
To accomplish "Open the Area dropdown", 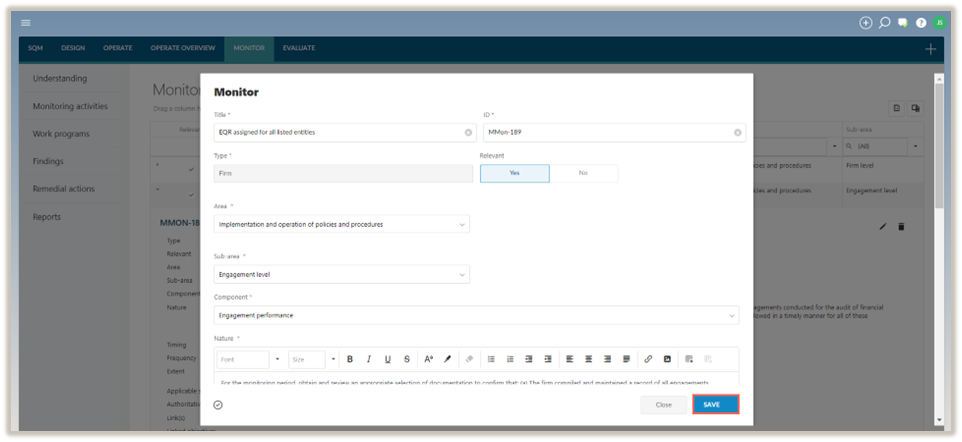I will [x=342, y=224].
